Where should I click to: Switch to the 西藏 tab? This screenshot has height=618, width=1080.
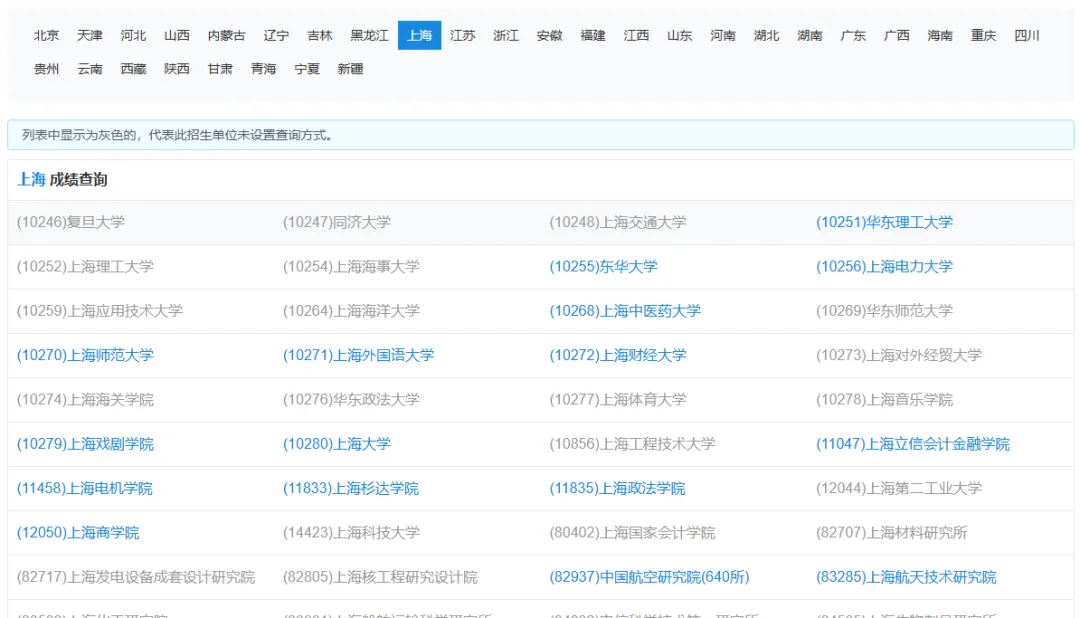(x=133, y=69)
